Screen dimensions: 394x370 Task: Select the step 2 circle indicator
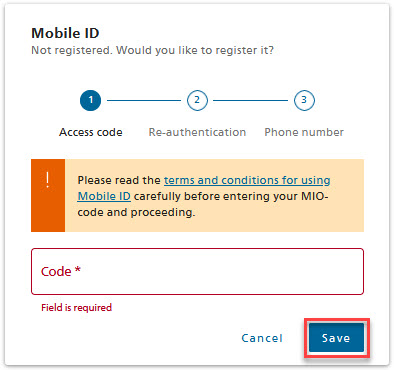pos(197,100)
